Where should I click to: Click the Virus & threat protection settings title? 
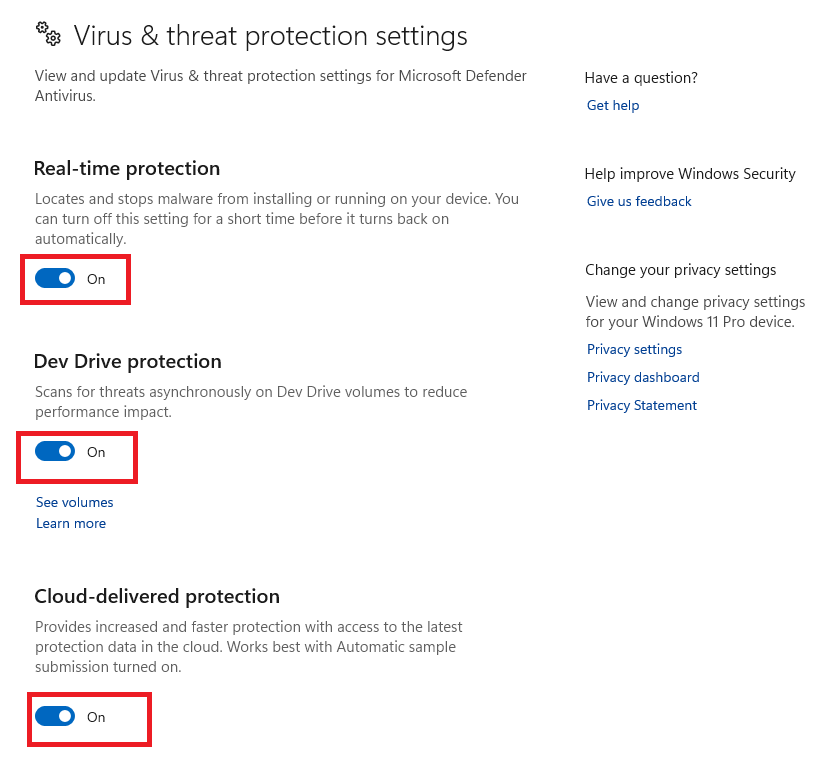270,36
